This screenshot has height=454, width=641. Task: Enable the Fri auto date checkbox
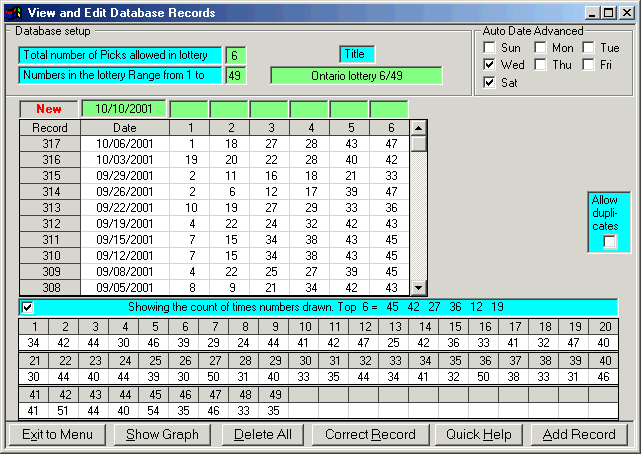point(588,65)
